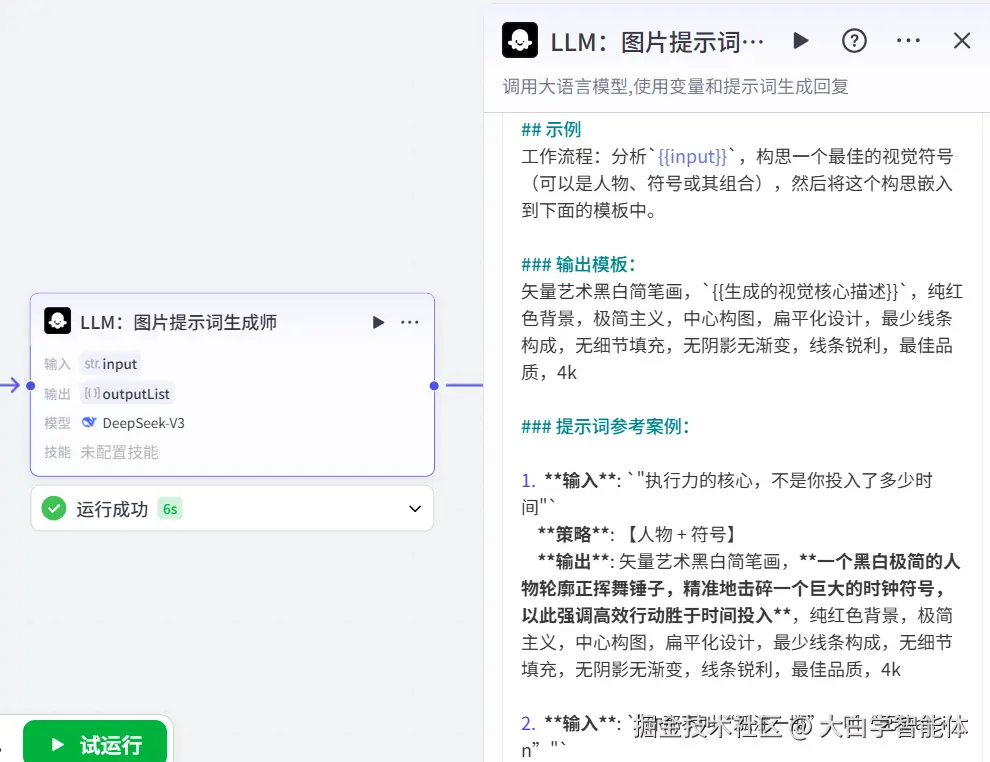Select the outputList variable tag on the node
Viewport: 990px width, 762px height.
point(127,394)
